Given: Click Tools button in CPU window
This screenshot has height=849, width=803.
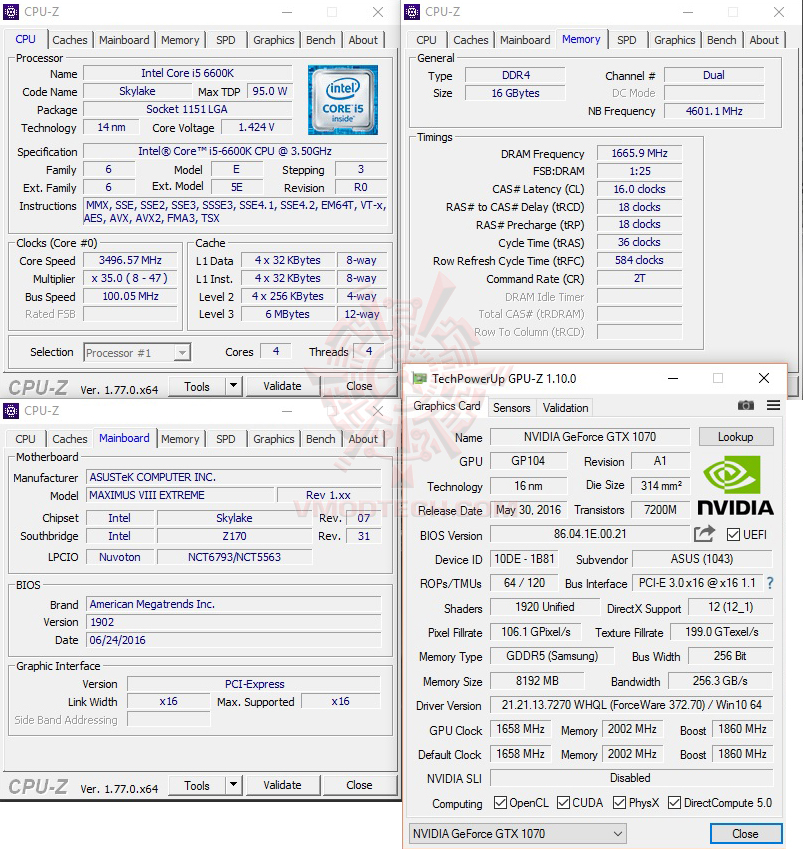Looking at the screenshot, I should (x=197, y=387).
